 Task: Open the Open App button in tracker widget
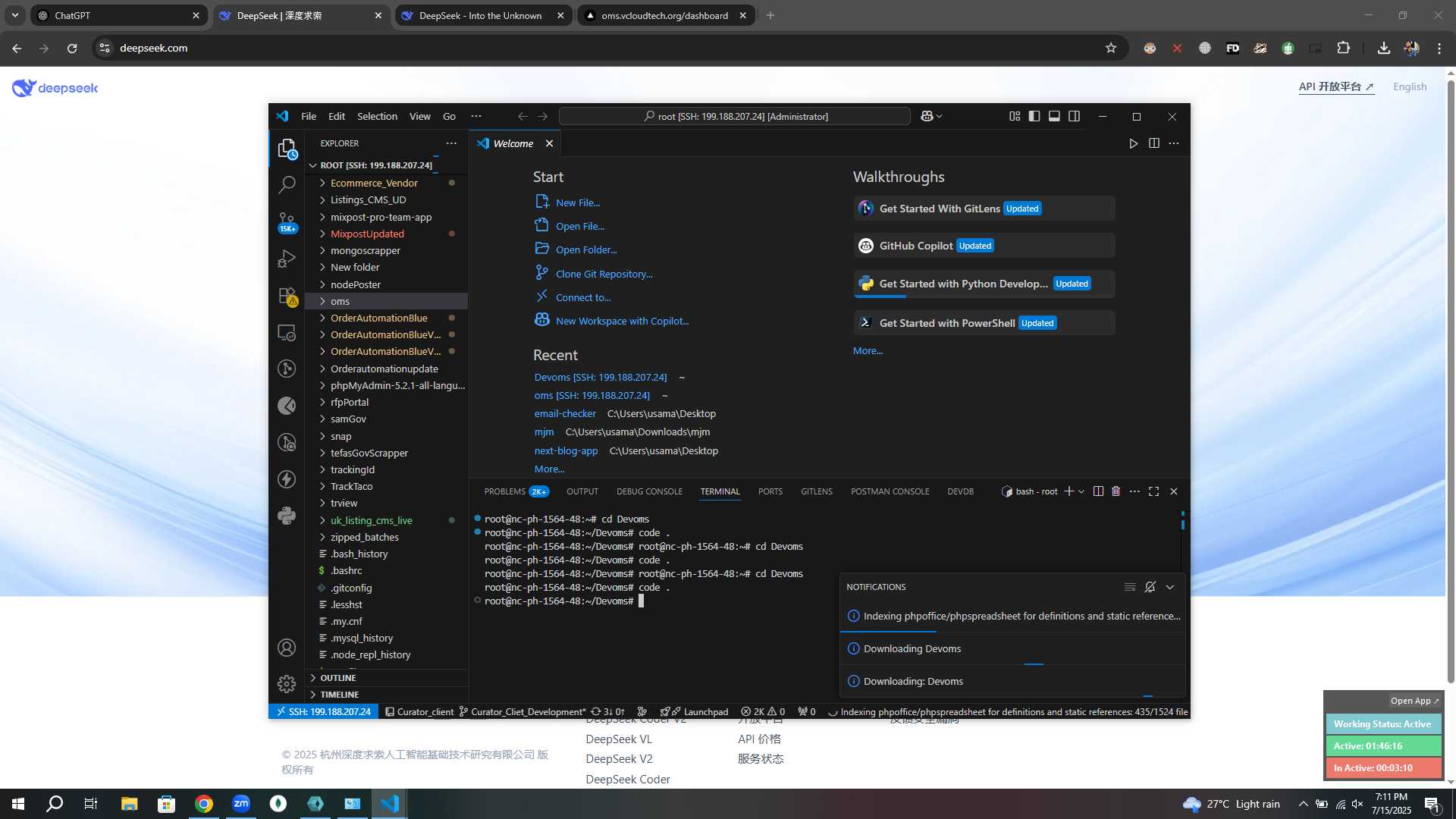point(1414,701)
